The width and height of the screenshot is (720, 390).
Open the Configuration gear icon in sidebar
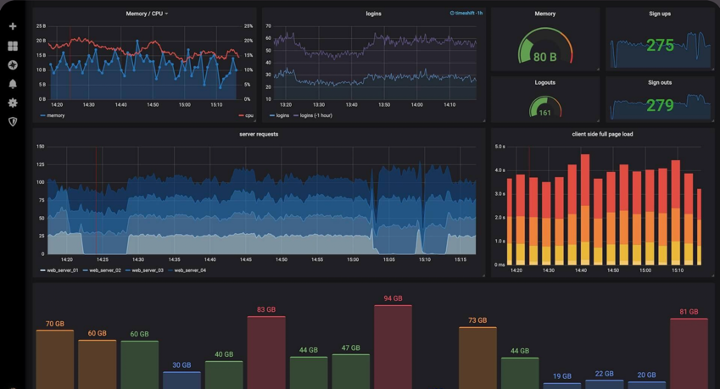click(x=13, y=102)
